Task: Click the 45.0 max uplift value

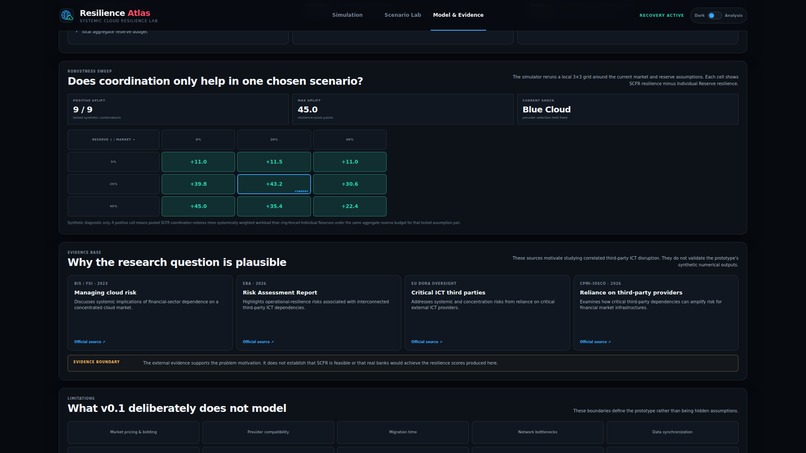Action: point(307,110)
